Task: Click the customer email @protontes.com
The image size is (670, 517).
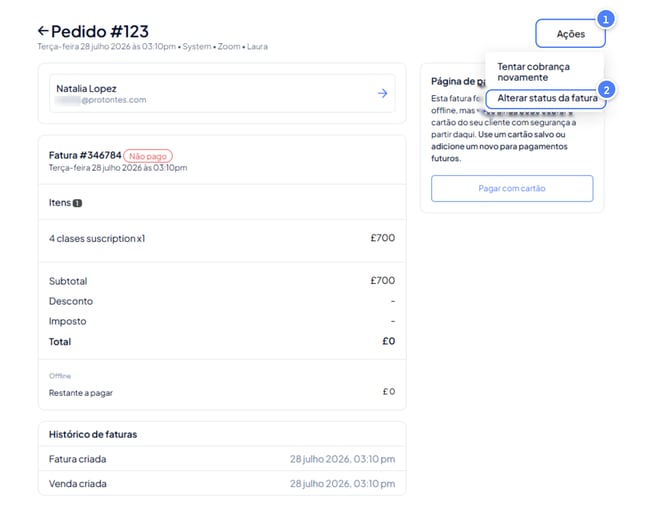Action: 101,100
